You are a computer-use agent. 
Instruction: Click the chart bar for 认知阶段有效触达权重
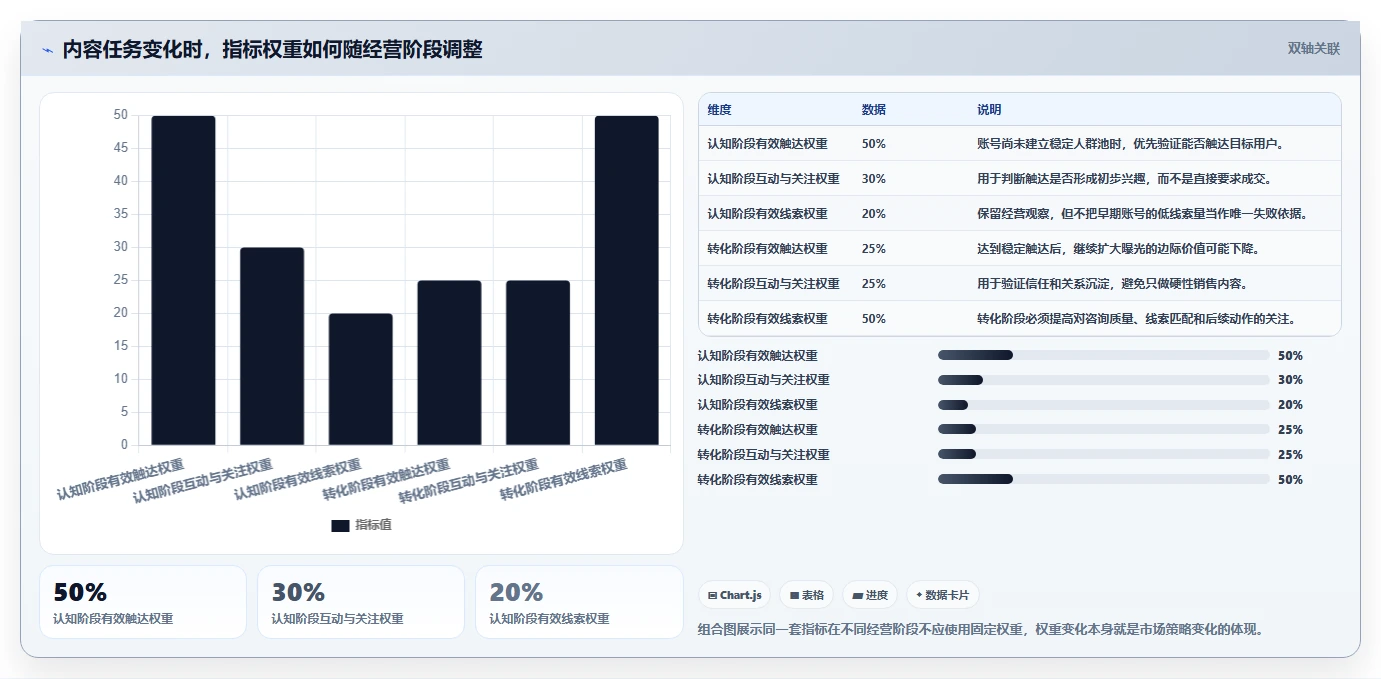click(183, 280)
